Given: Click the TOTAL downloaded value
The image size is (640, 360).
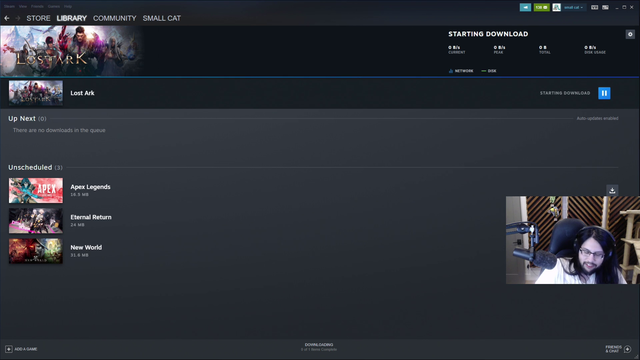Looking at the screenshot, I should (542, 47).
